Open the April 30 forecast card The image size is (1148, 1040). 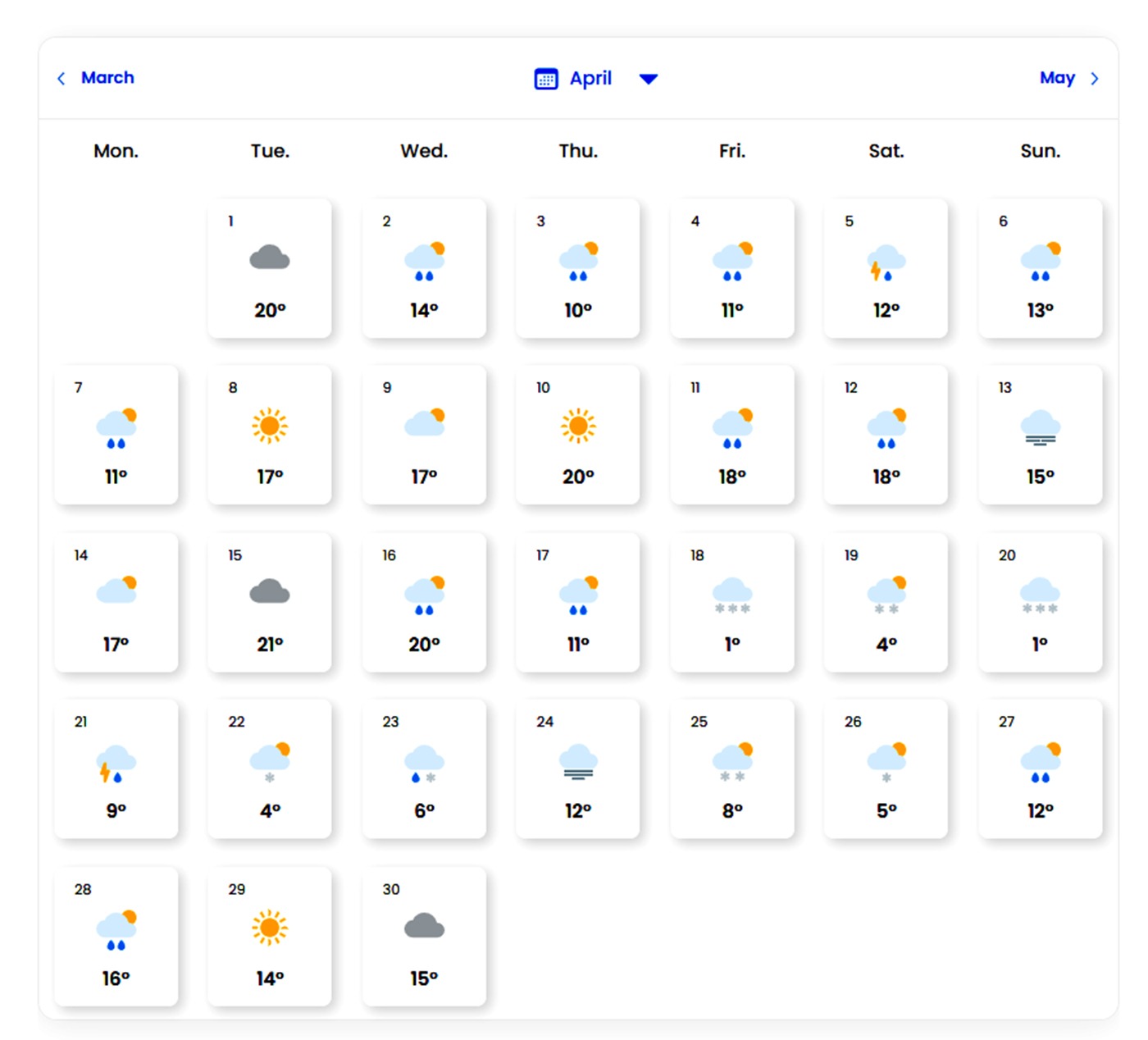[x=424, y=936]
